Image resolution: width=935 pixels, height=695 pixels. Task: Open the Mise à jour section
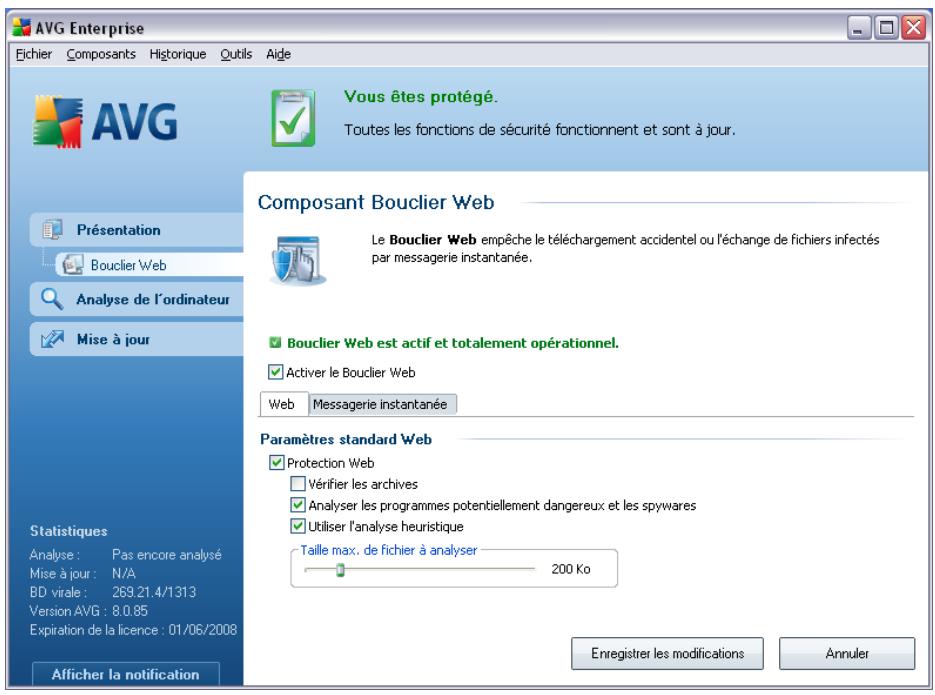tap(137, 339)
